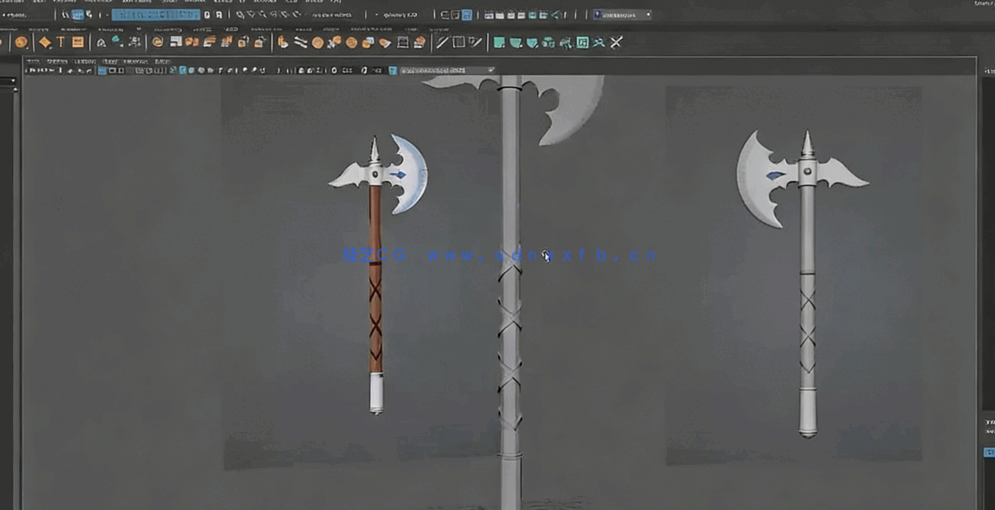Click the orange circle icon after the first shelf divider

(158, 43)
